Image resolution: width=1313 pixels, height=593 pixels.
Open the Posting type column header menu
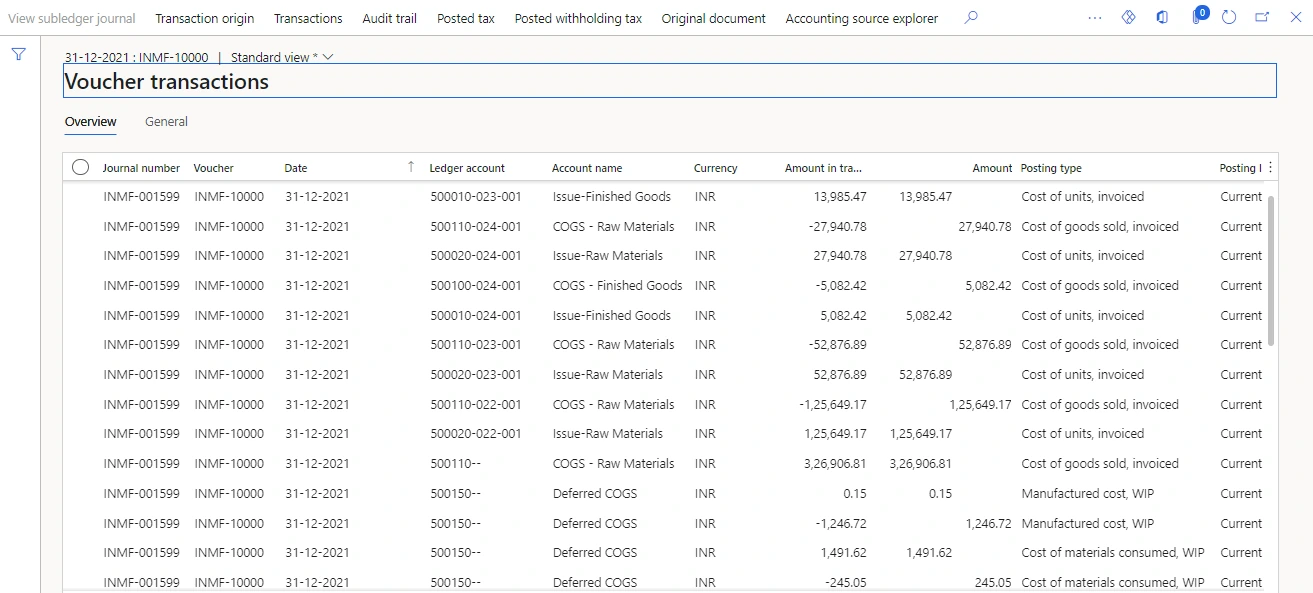click(1051, 168)
